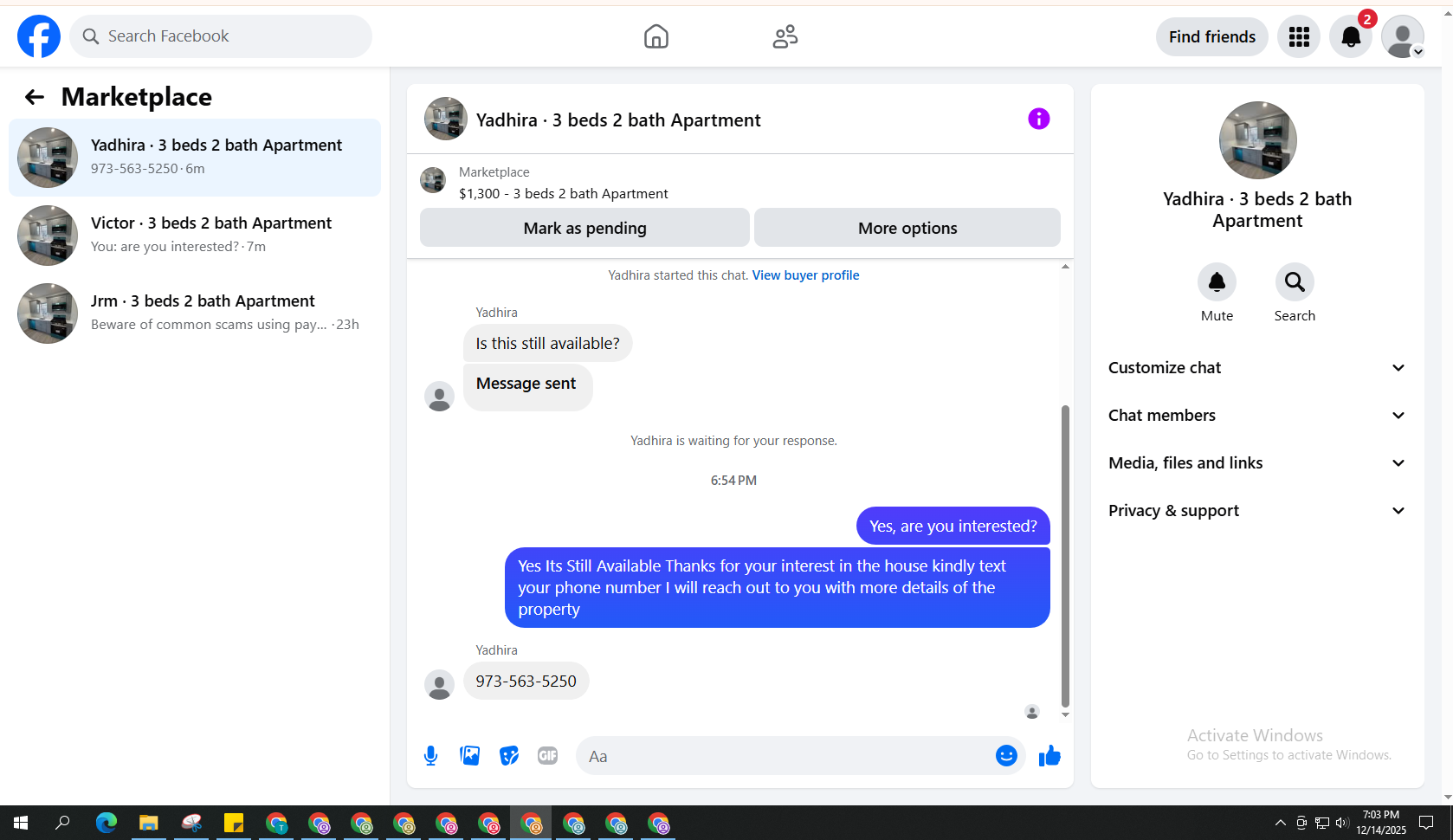
Task: Click the Aa message input box
Action: pos(786,756)
